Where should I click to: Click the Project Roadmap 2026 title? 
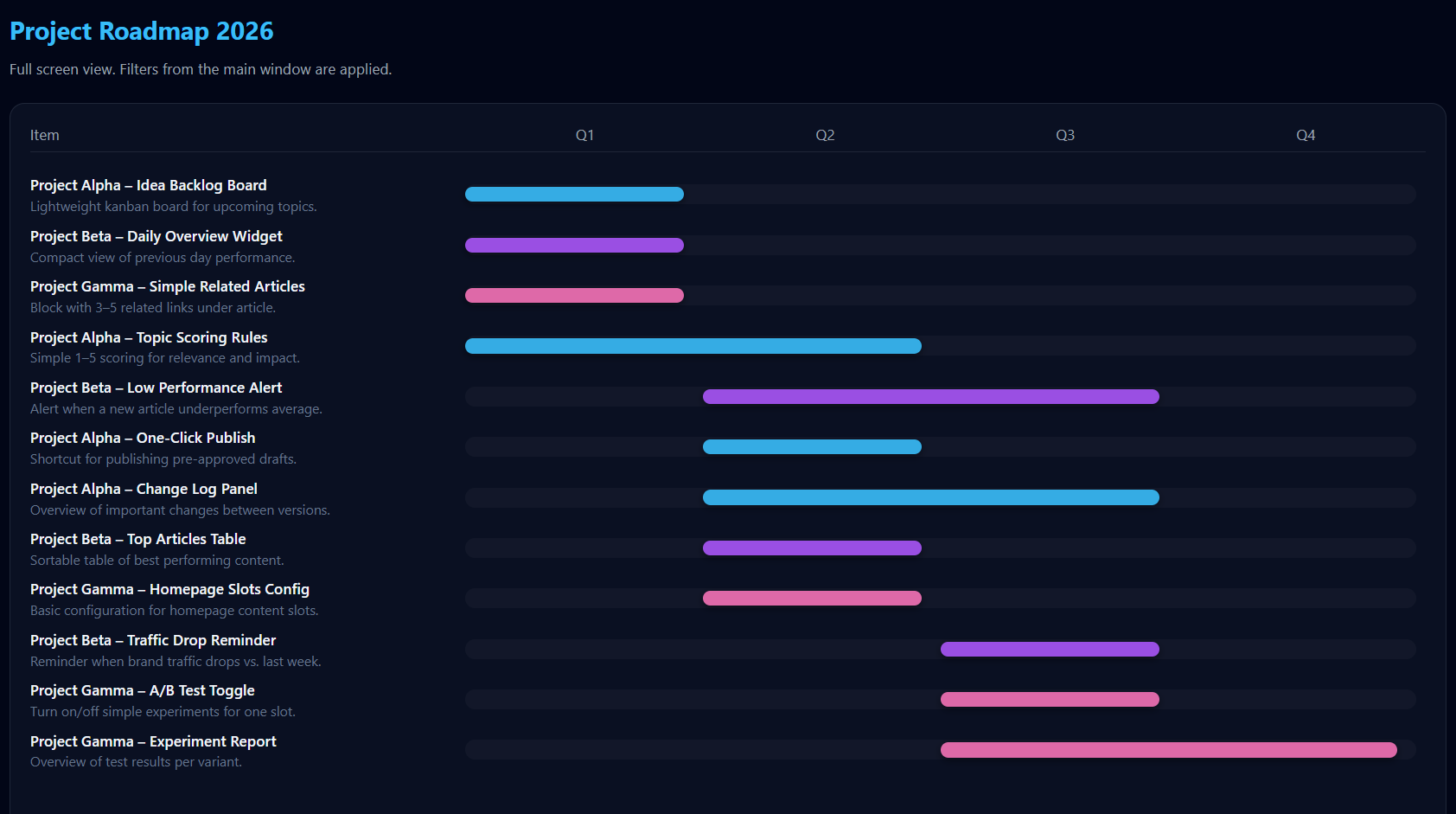tap(141, 31)
